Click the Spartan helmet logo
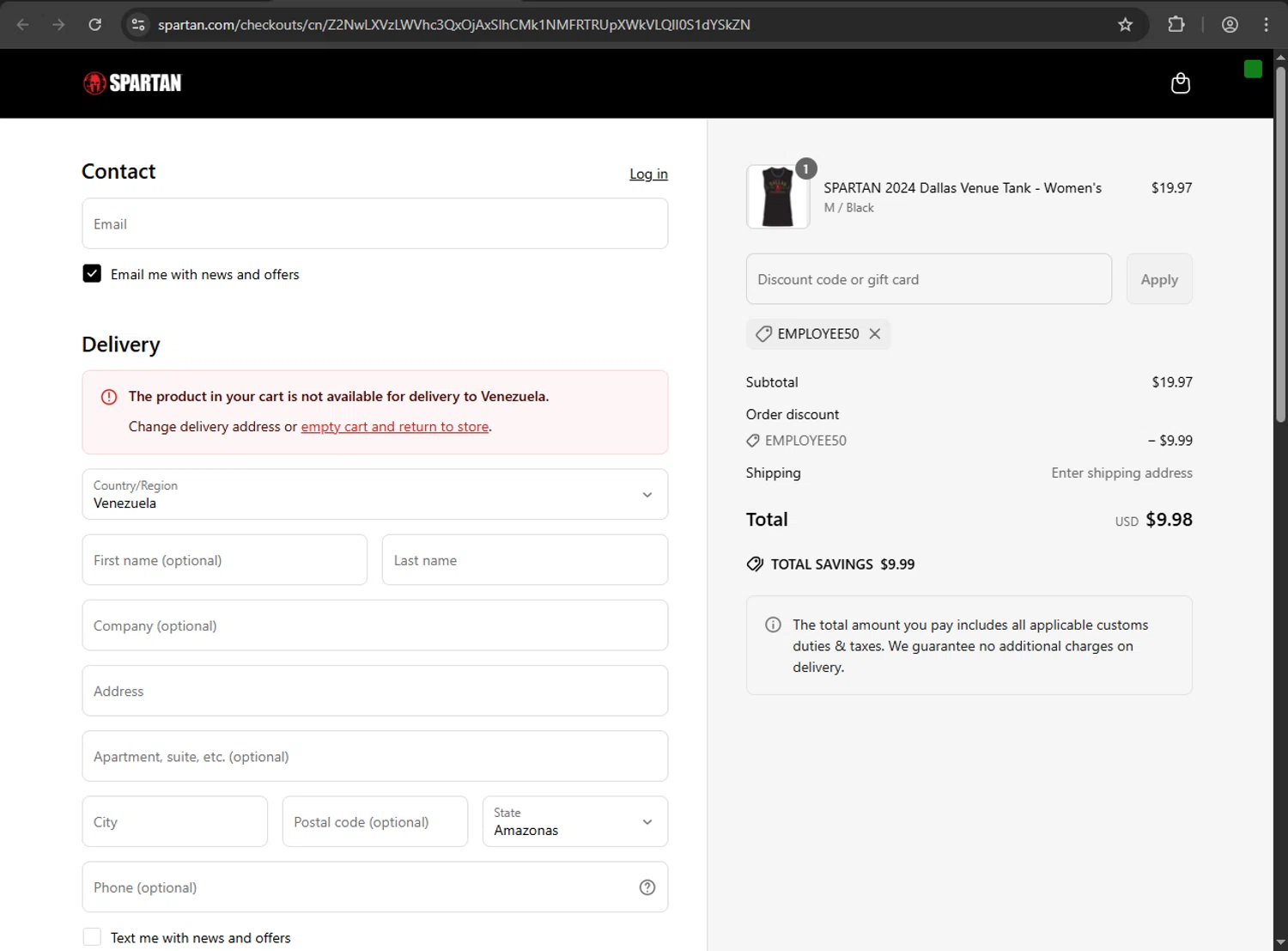Screen dimensions: 1288x951 pos(94,83)
